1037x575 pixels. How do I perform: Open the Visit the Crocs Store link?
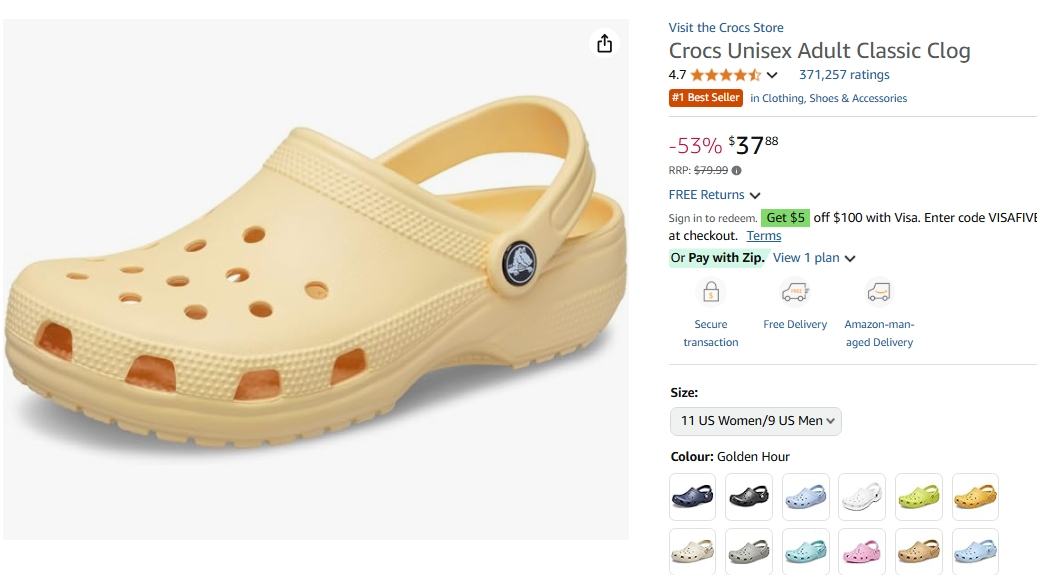click(726, 28)
